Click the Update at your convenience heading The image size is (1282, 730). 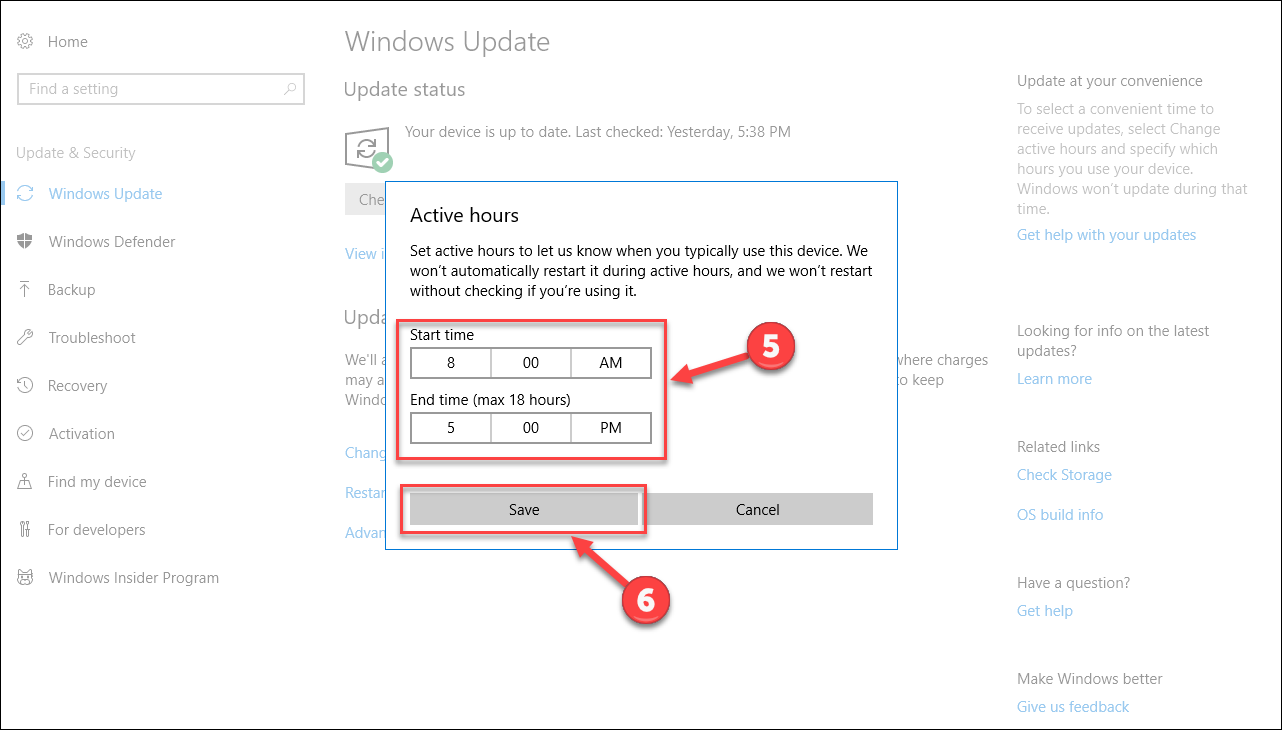[x=1110, y=81]
